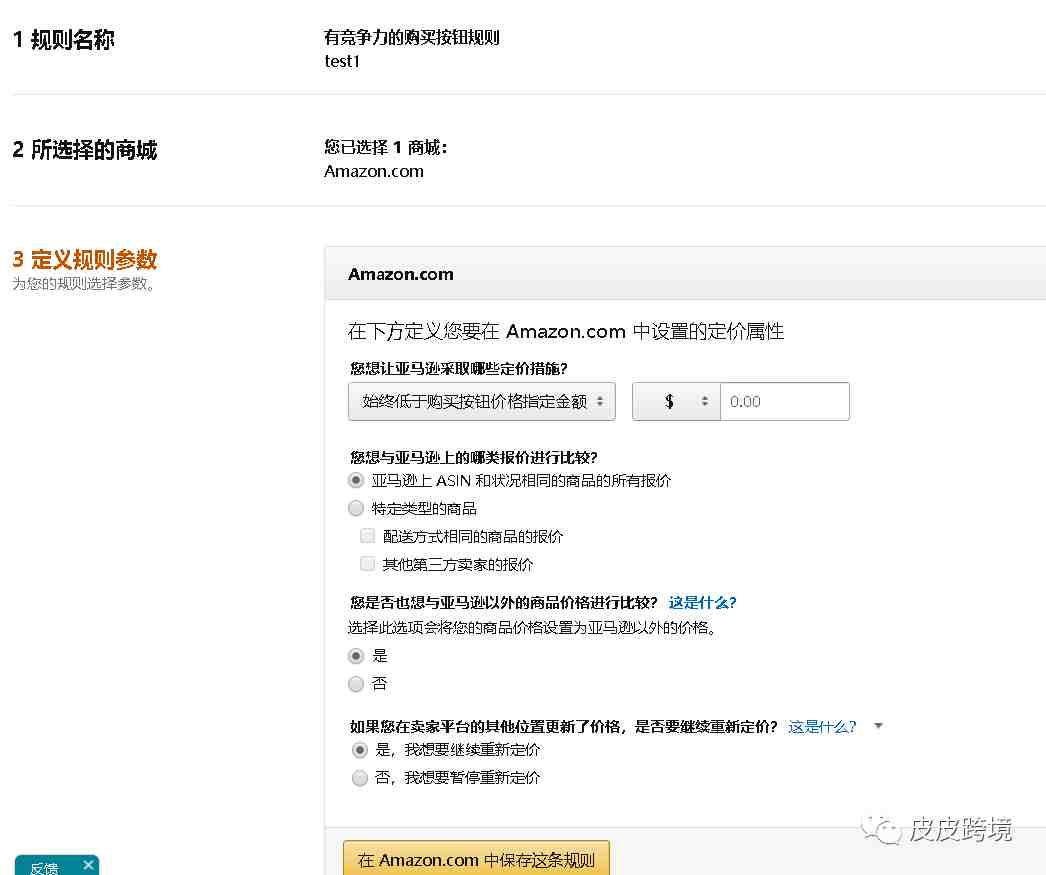Image resolution: width=1046 pixels, height=875 pixels.
Task: Click the label 您想与亚马逊上的哪类报价进行比较?
Action: point(474,458)
